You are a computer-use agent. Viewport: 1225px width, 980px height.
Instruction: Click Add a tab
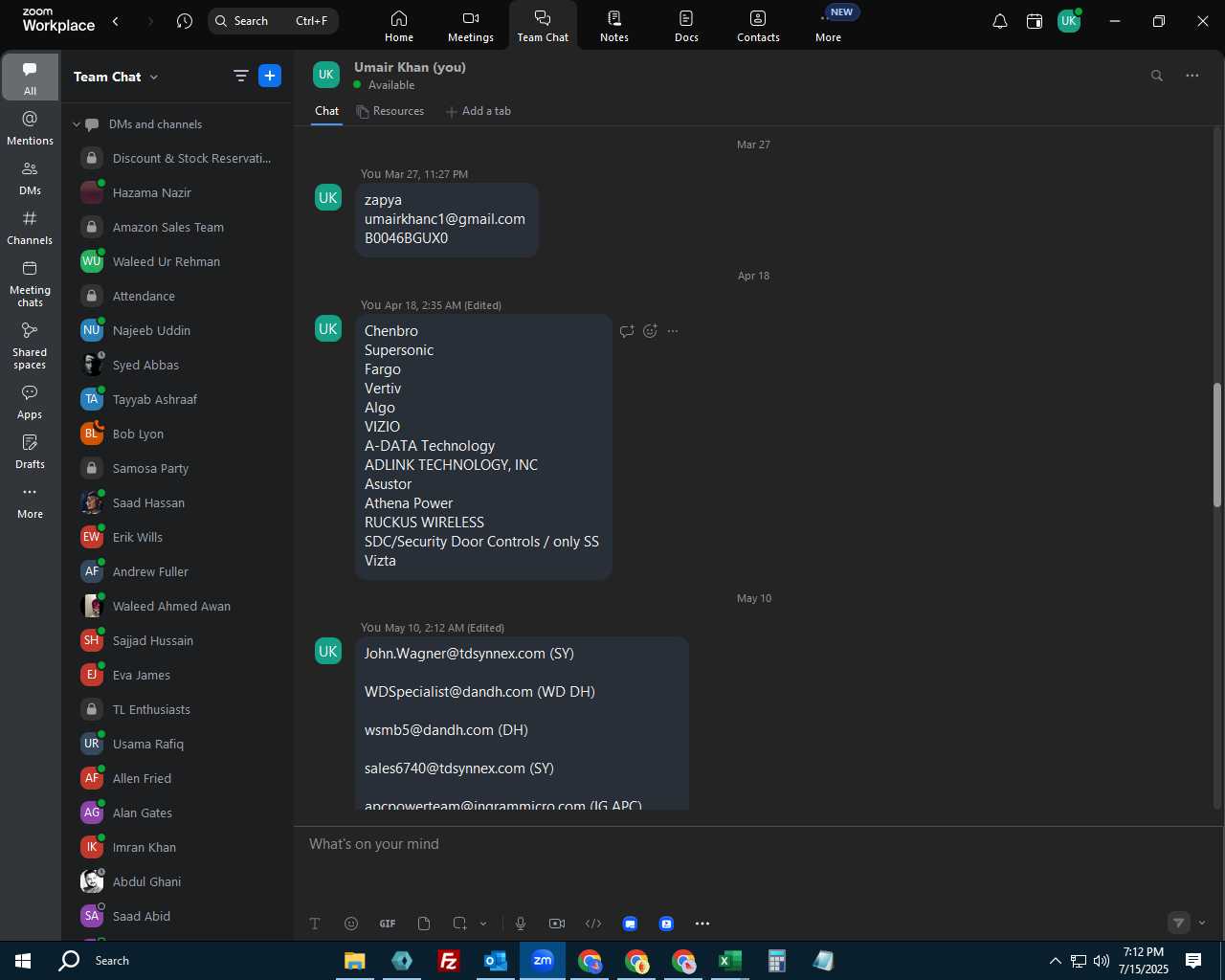479,111
